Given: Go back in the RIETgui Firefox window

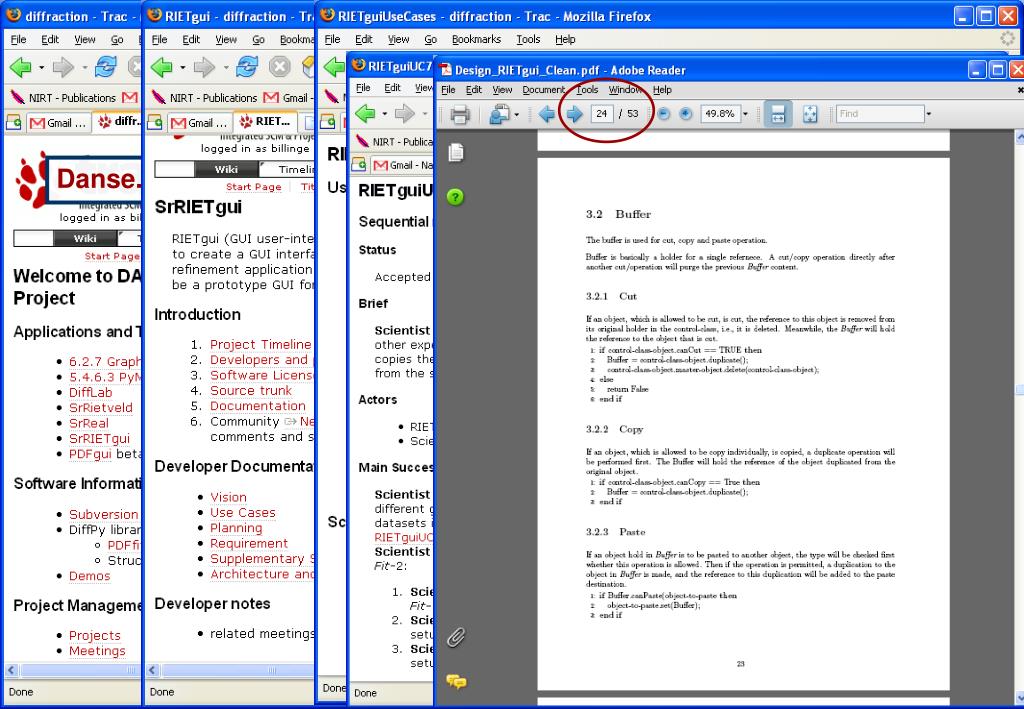Looking at the screenshot, I should 161,67.
